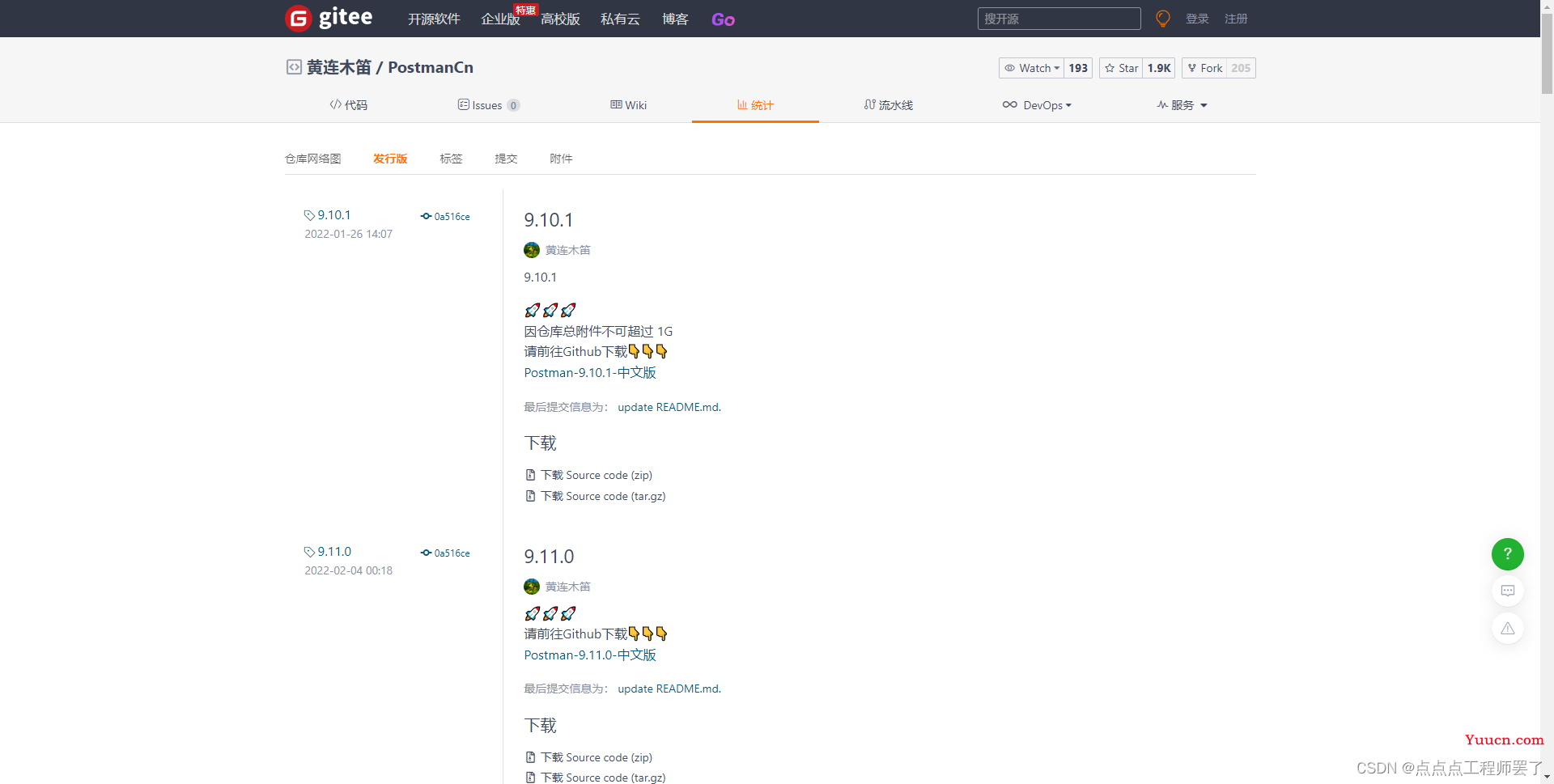Screen dimensions: 1554x784
Task: Switch to 仓库网络图 sub-tab
Action: pos(313,159)
